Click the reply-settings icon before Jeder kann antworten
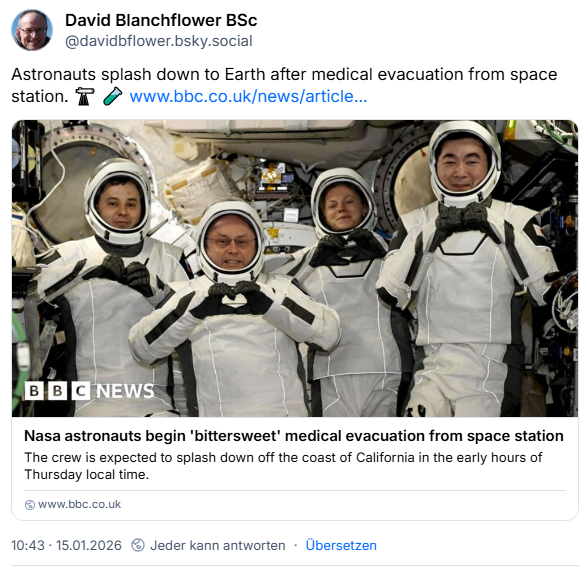The image size is (583, 574). pos(138,545)
